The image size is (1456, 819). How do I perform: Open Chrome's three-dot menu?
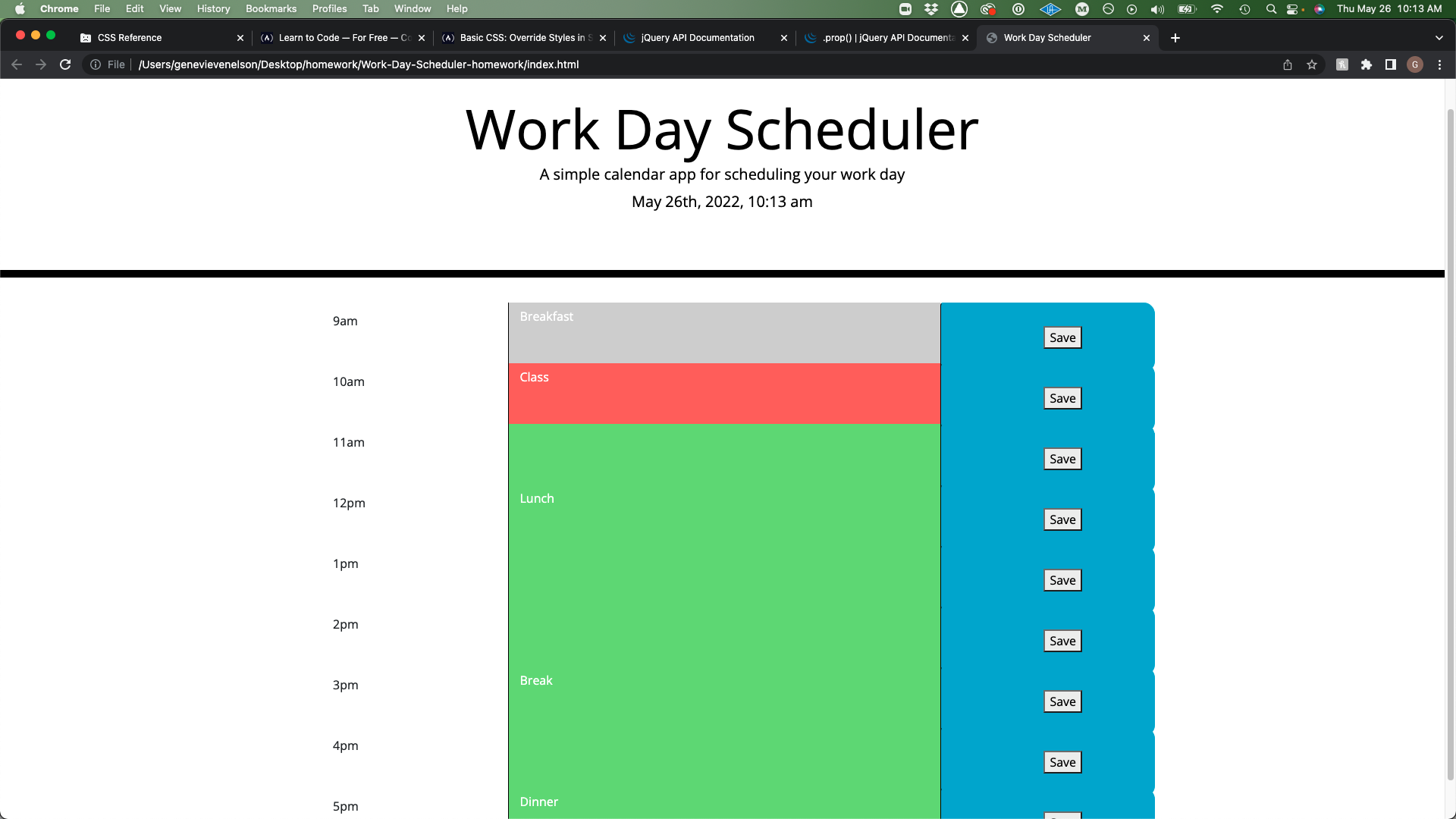point(1439,64)
